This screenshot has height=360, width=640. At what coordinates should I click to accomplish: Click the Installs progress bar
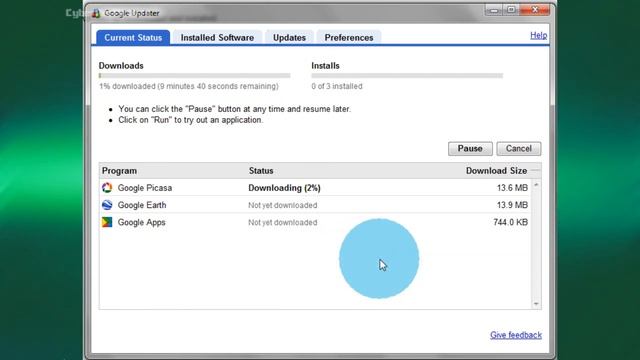point(407,76)
